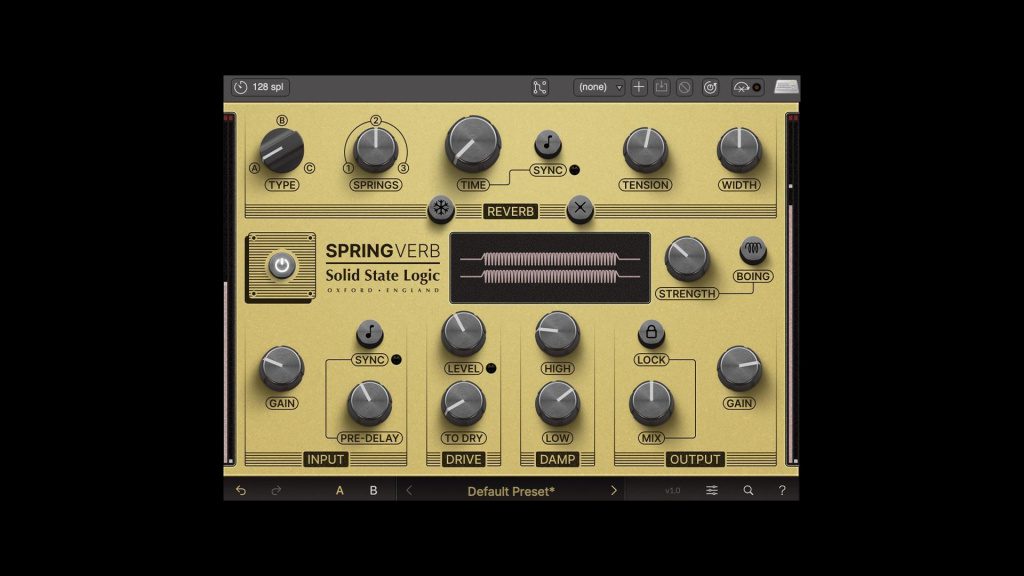Open the (none) dropdown in the toolbar
The height and width of the screenshot is (576, 1024).
pyautogui.click(x=598, y=87)
